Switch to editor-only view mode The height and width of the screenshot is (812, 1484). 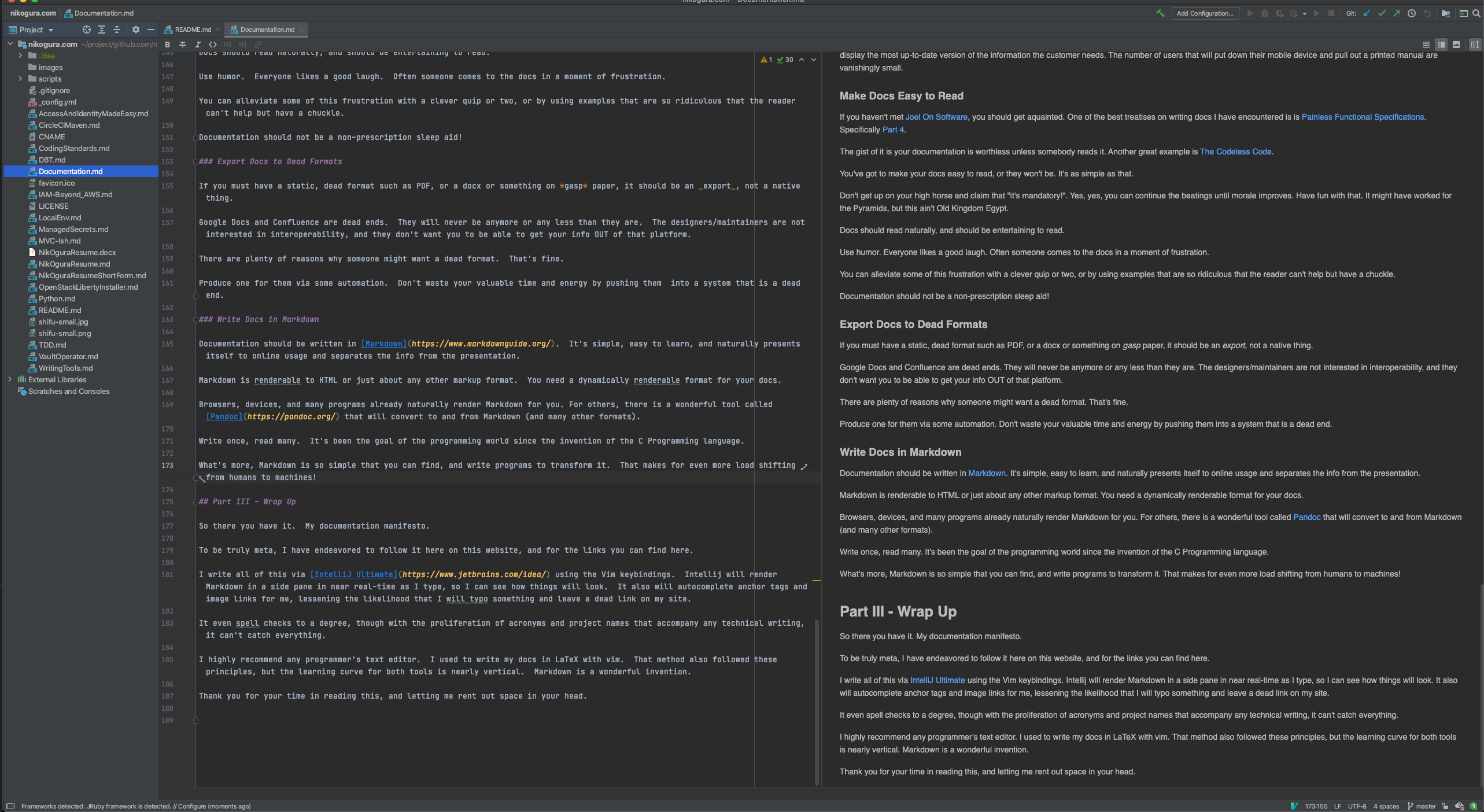coord(1426,45)
